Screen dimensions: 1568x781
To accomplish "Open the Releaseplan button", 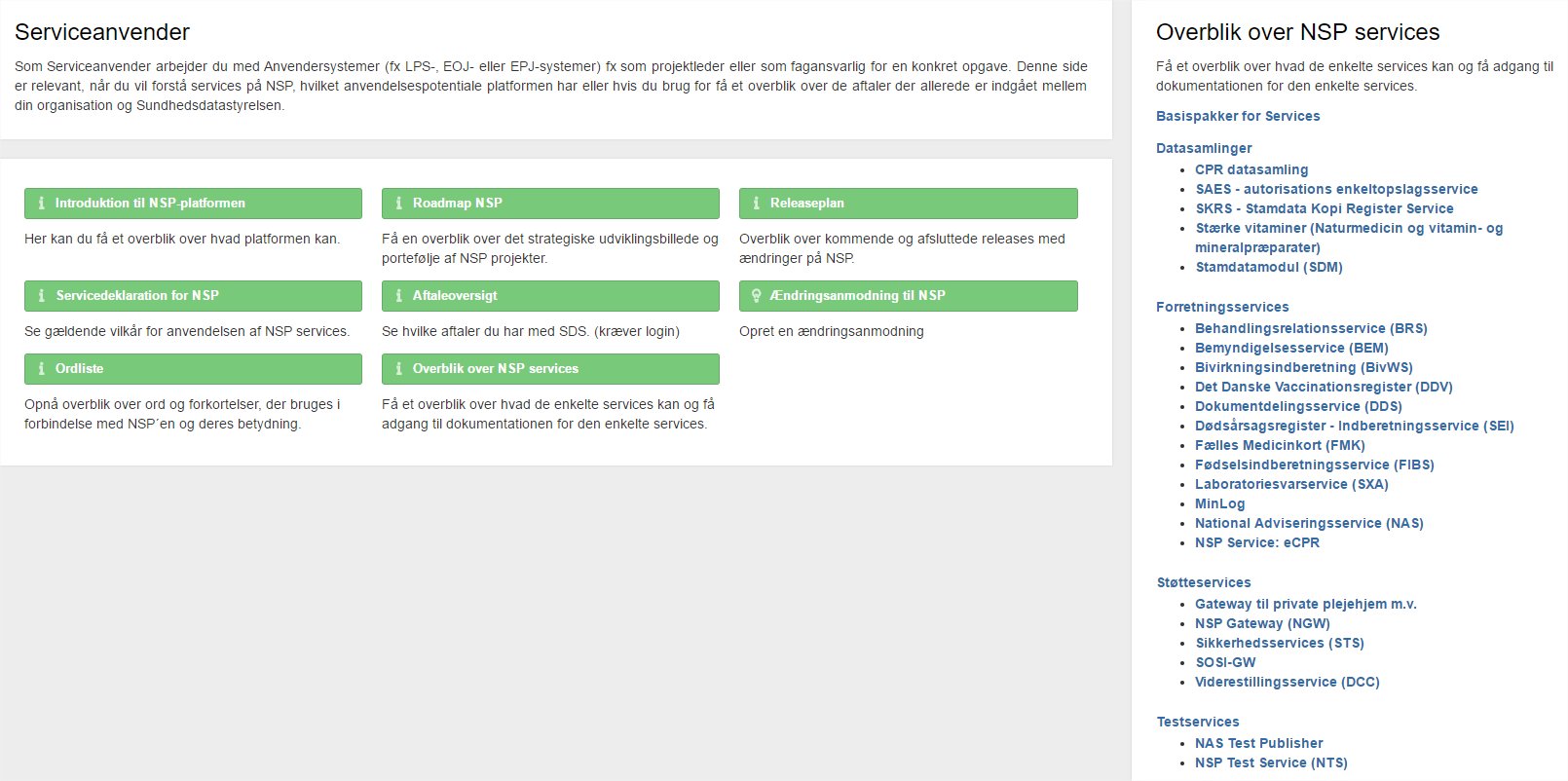I will (x=908, y=204).
